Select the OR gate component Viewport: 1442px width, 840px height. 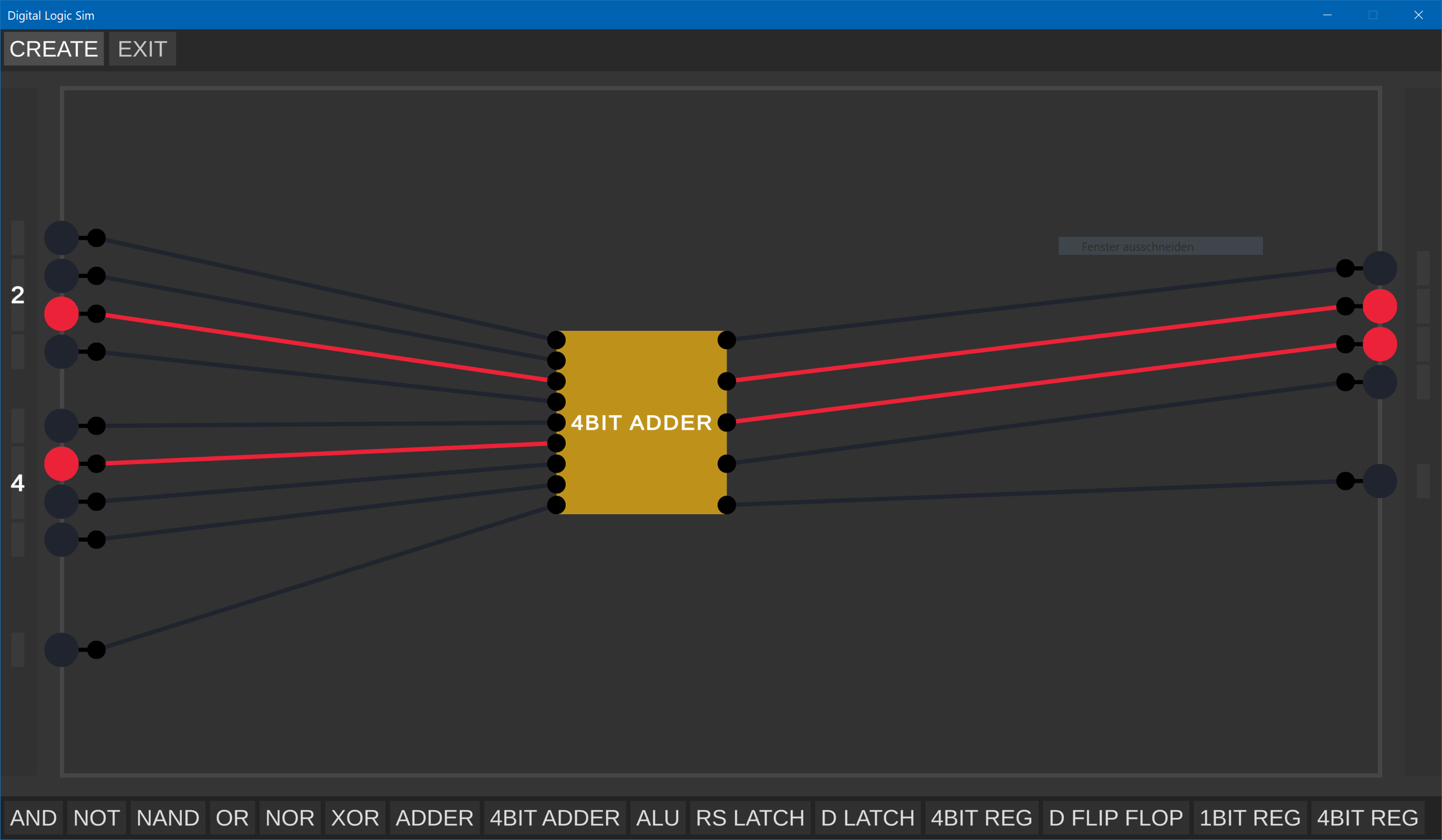[231, 817]
